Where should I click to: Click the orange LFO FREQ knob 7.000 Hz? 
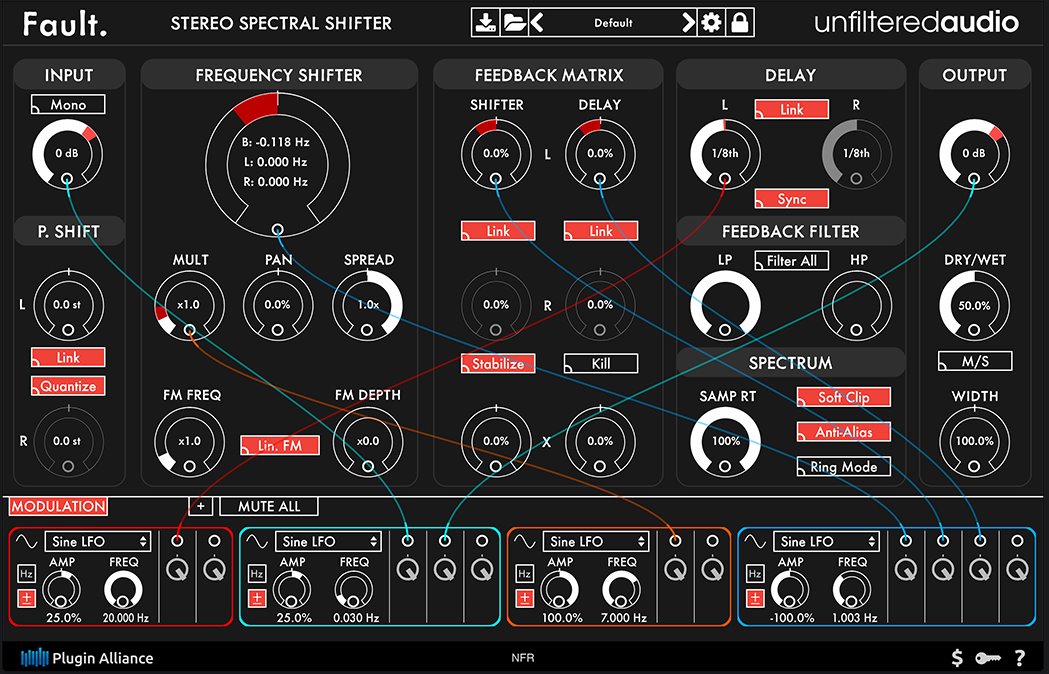pos(622,590)
